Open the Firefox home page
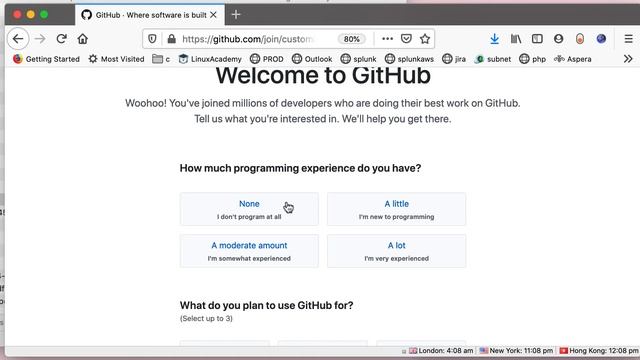 tap(83, 39)
